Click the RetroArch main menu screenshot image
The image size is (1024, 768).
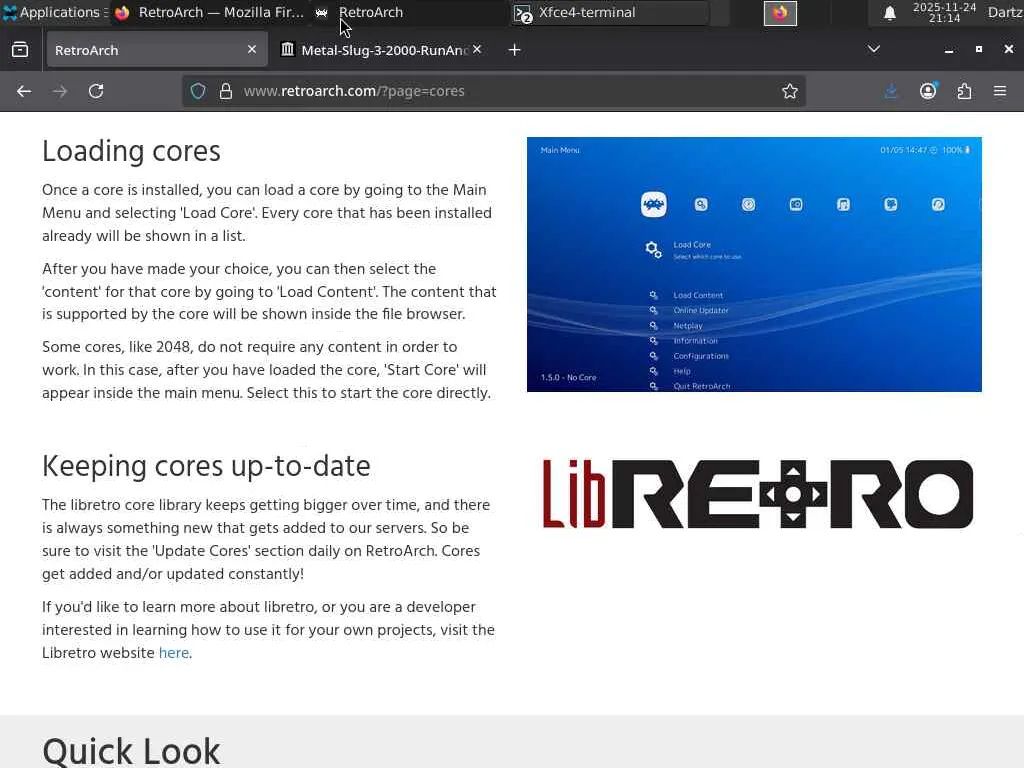tap(754, 264)
